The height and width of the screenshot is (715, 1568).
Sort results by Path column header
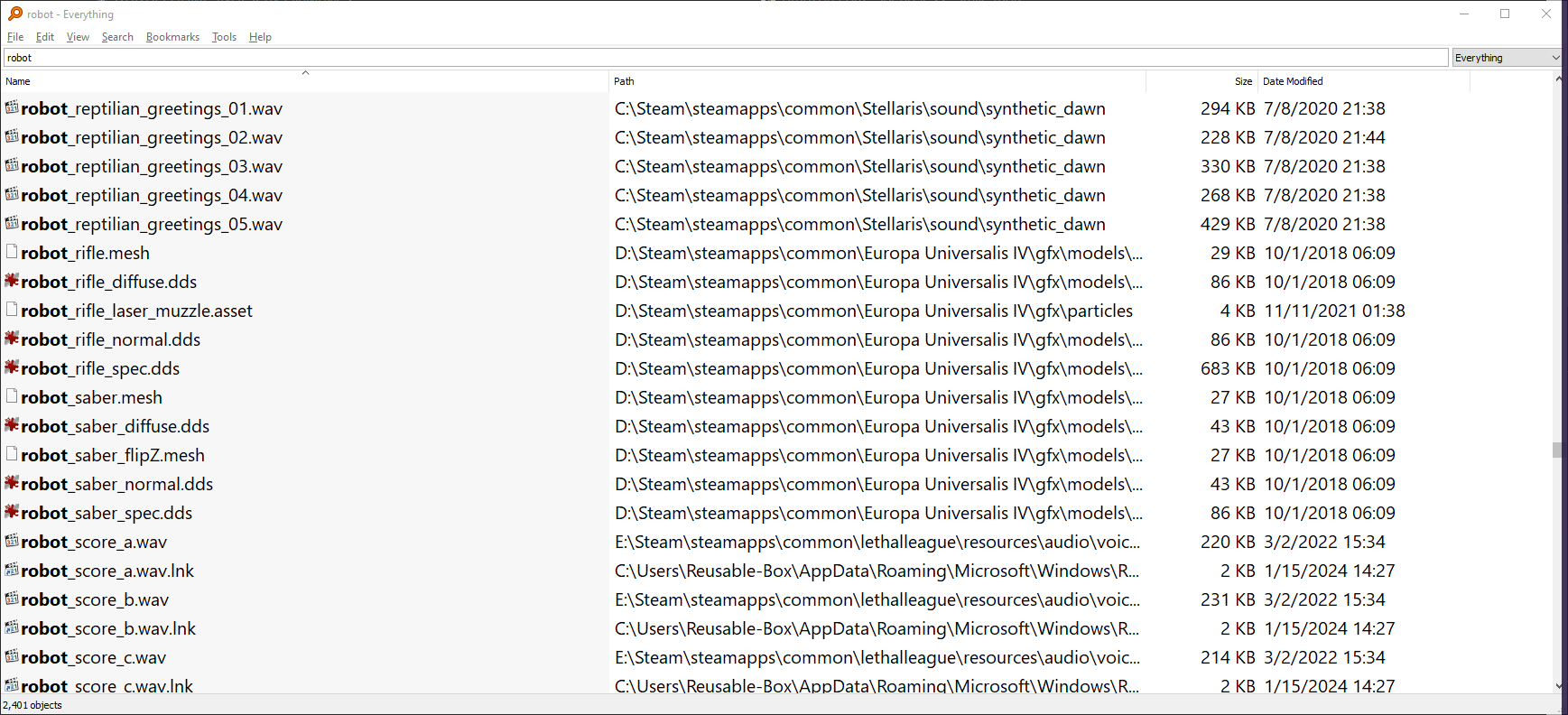pyautogui.click(x=877, y=81)
